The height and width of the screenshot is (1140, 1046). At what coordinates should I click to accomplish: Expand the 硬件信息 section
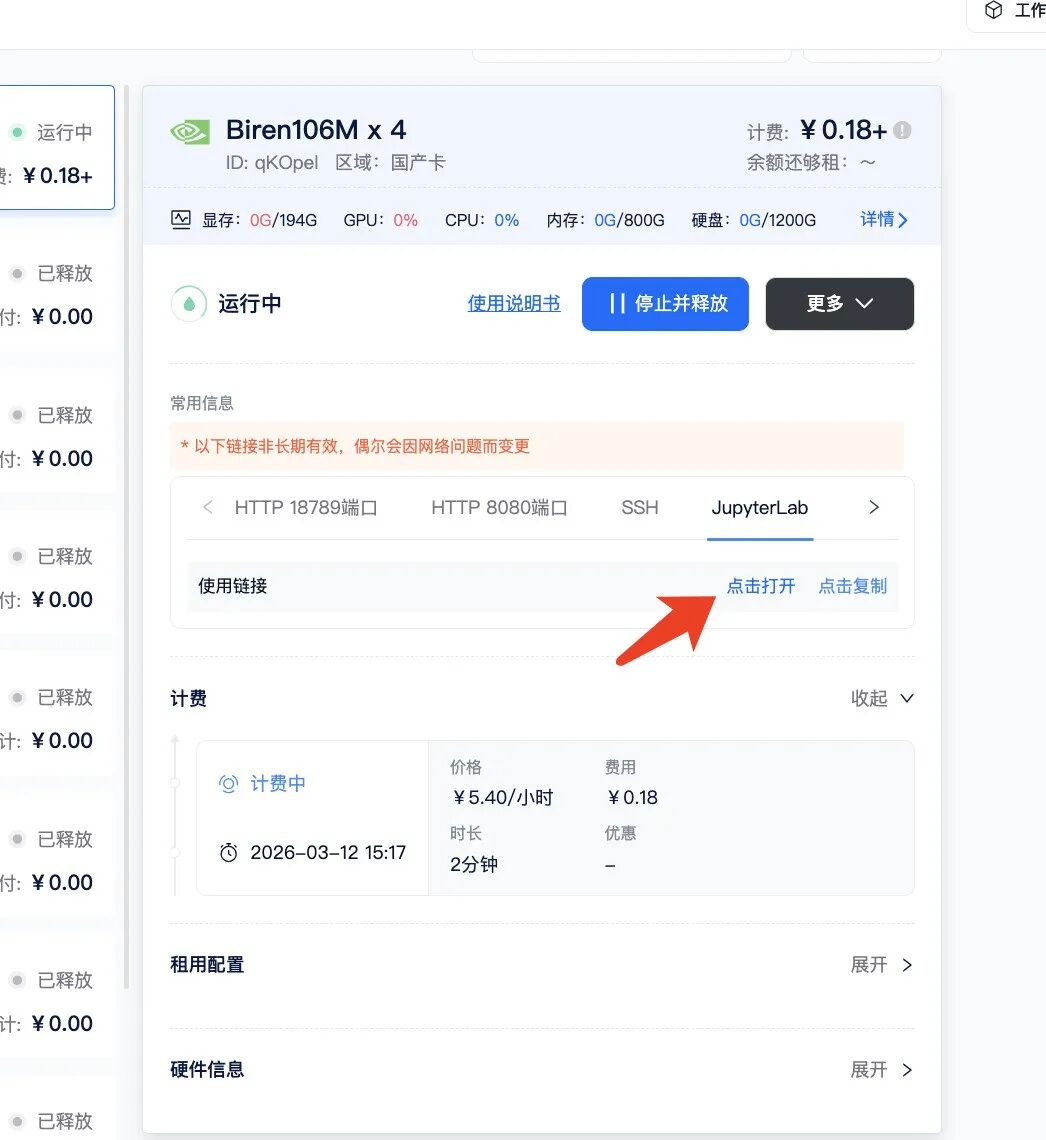tap(882, 1069)
